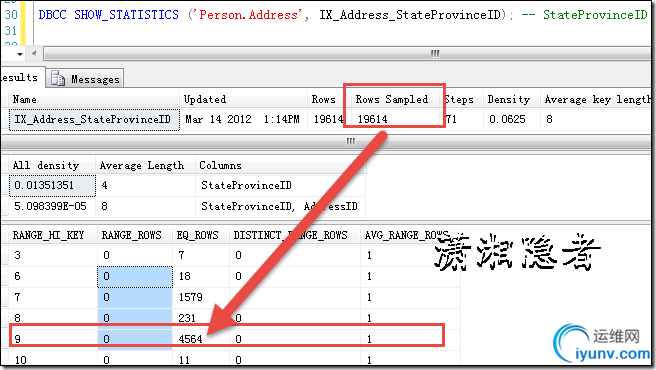Select the Mar 14 2012 1:14PM cell
The image size is (656, 370).
[x=244, y=120]
